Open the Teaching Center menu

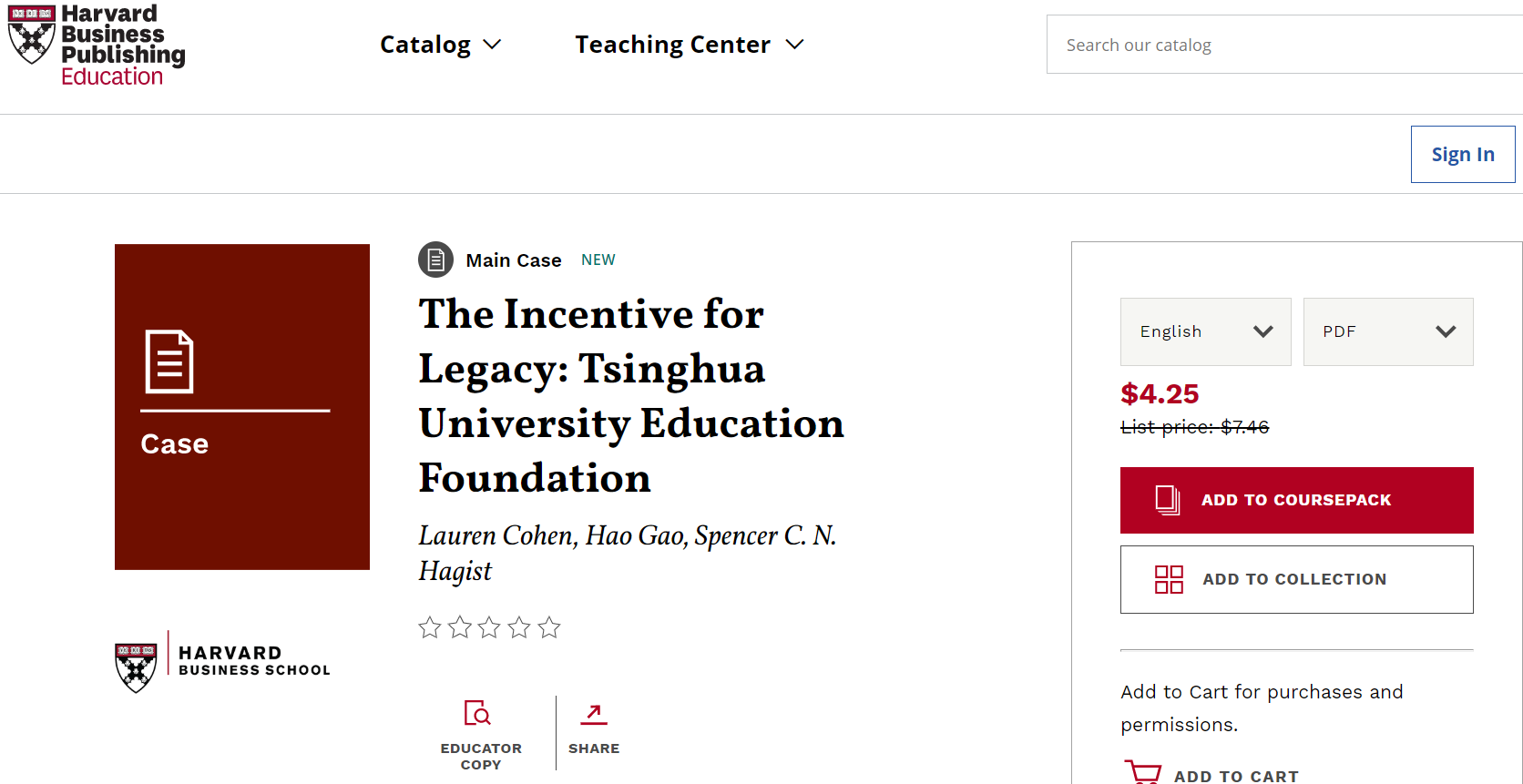[x=689, y=45]
